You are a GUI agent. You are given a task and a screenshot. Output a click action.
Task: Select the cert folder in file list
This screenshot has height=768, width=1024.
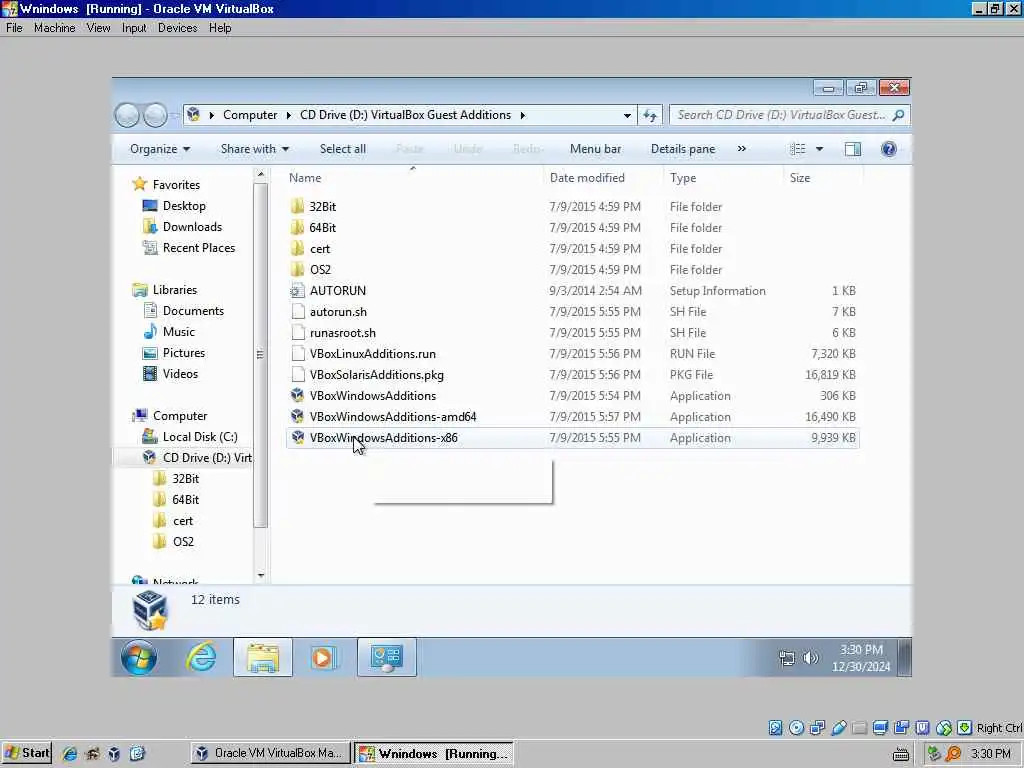point(572,248)
